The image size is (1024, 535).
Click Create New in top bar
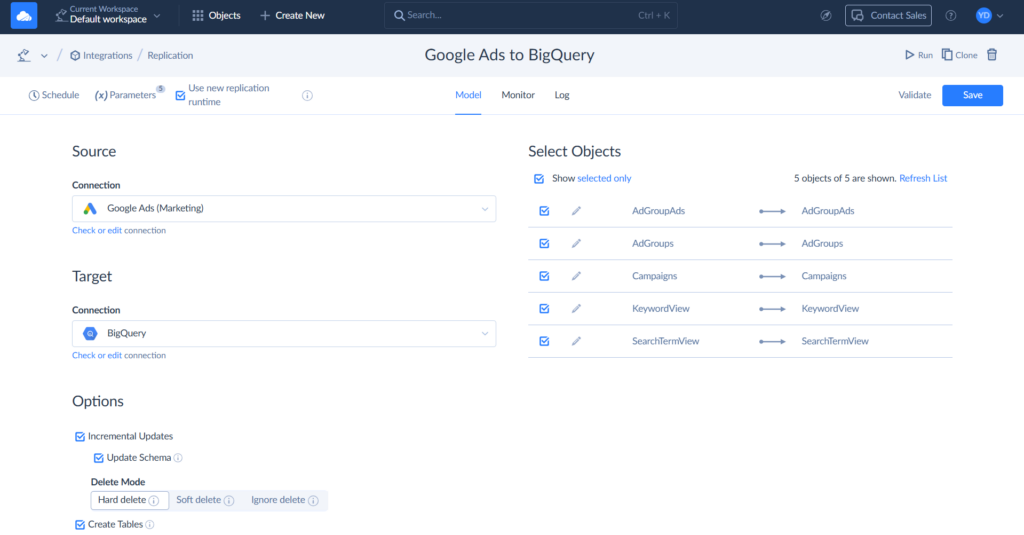[x=292, y=15]
